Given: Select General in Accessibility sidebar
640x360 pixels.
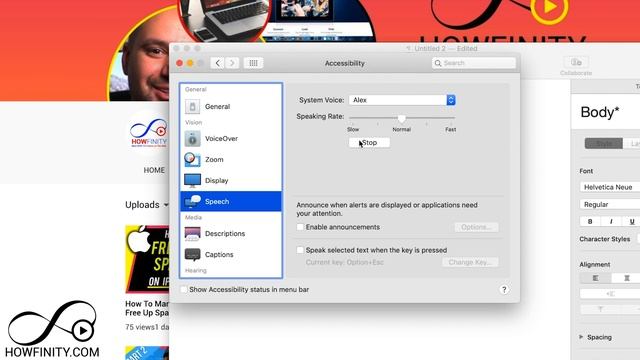Looking at the screenshot, I should pyautogui.click(x=231, y=107).
